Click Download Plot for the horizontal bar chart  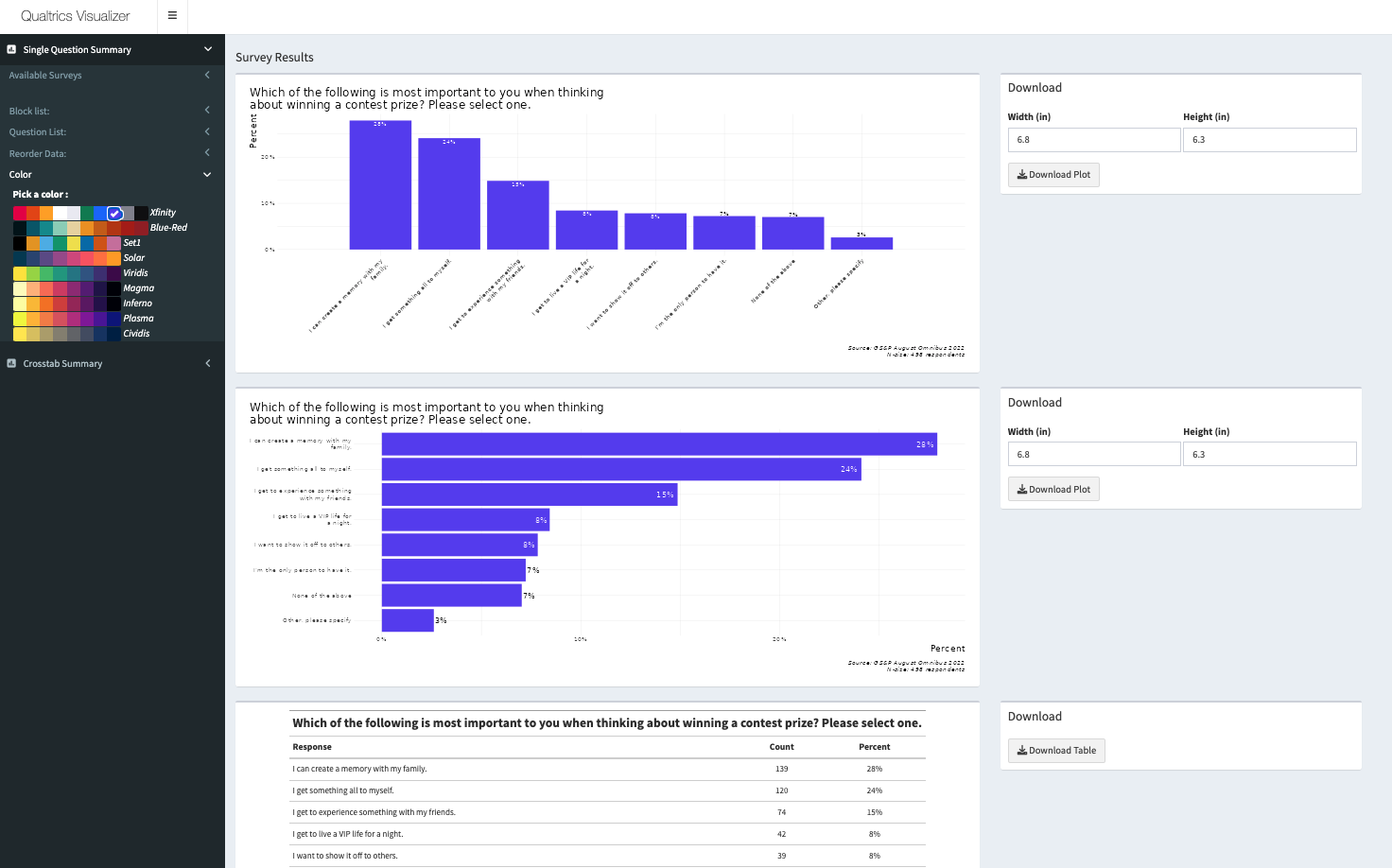tap(1053, 489)
